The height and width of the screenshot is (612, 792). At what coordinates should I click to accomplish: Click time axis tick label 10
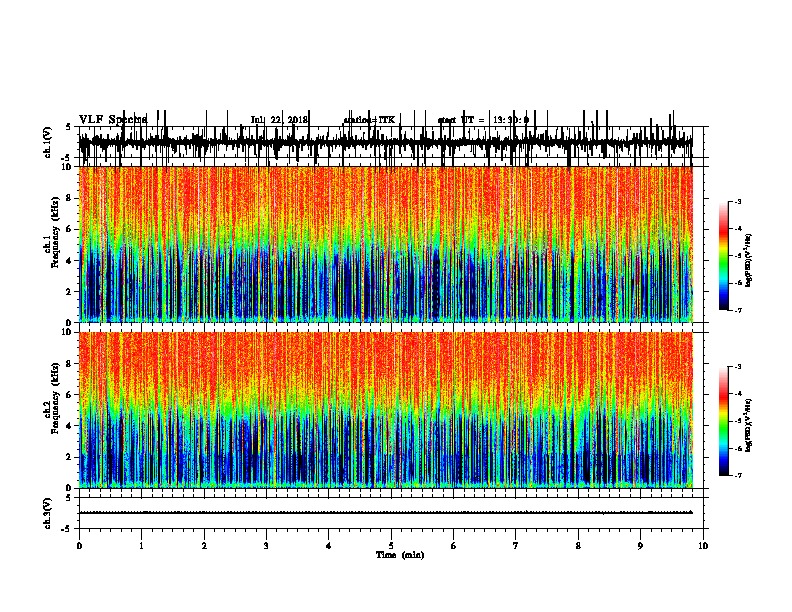(x=703, y=546)
